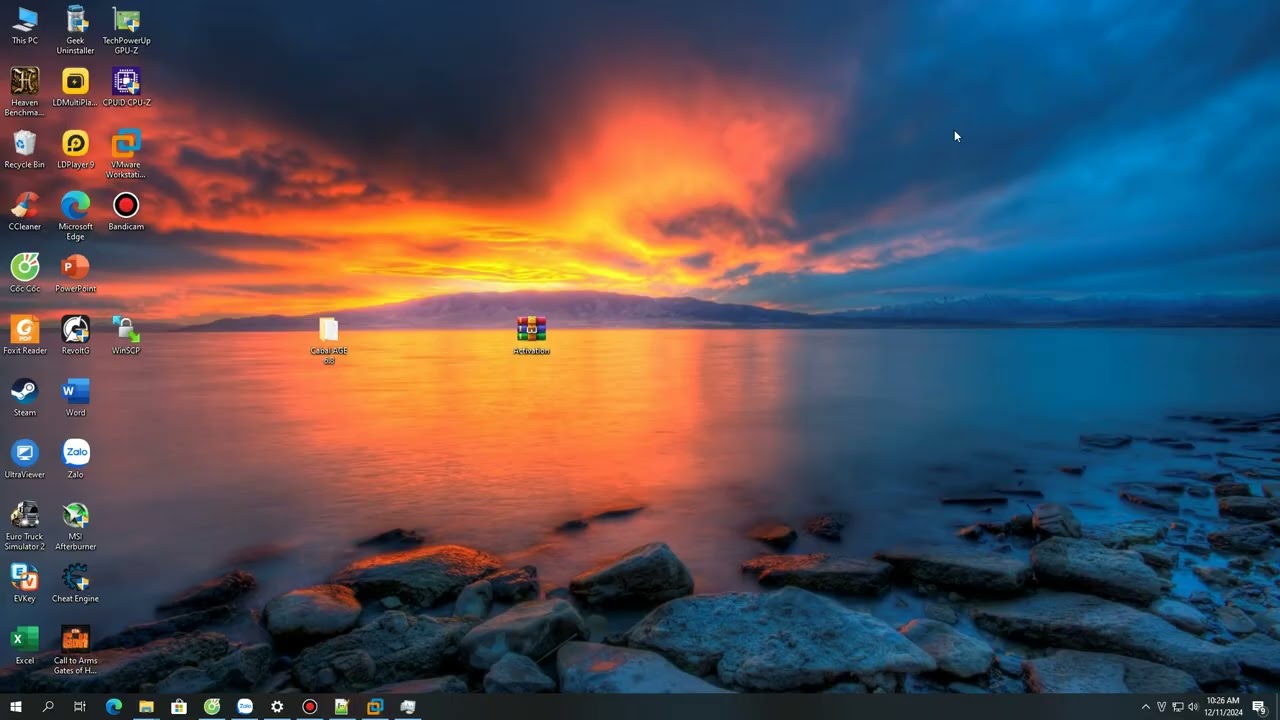Switch to Zalo in the taskbar
The height and width of the screenshot is (720, 1280).
click(245, 707)
